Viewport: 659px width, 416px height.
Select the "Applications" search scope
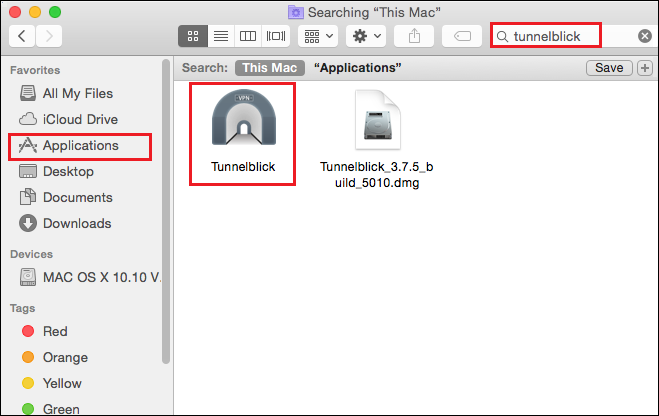tap(358, 68)
